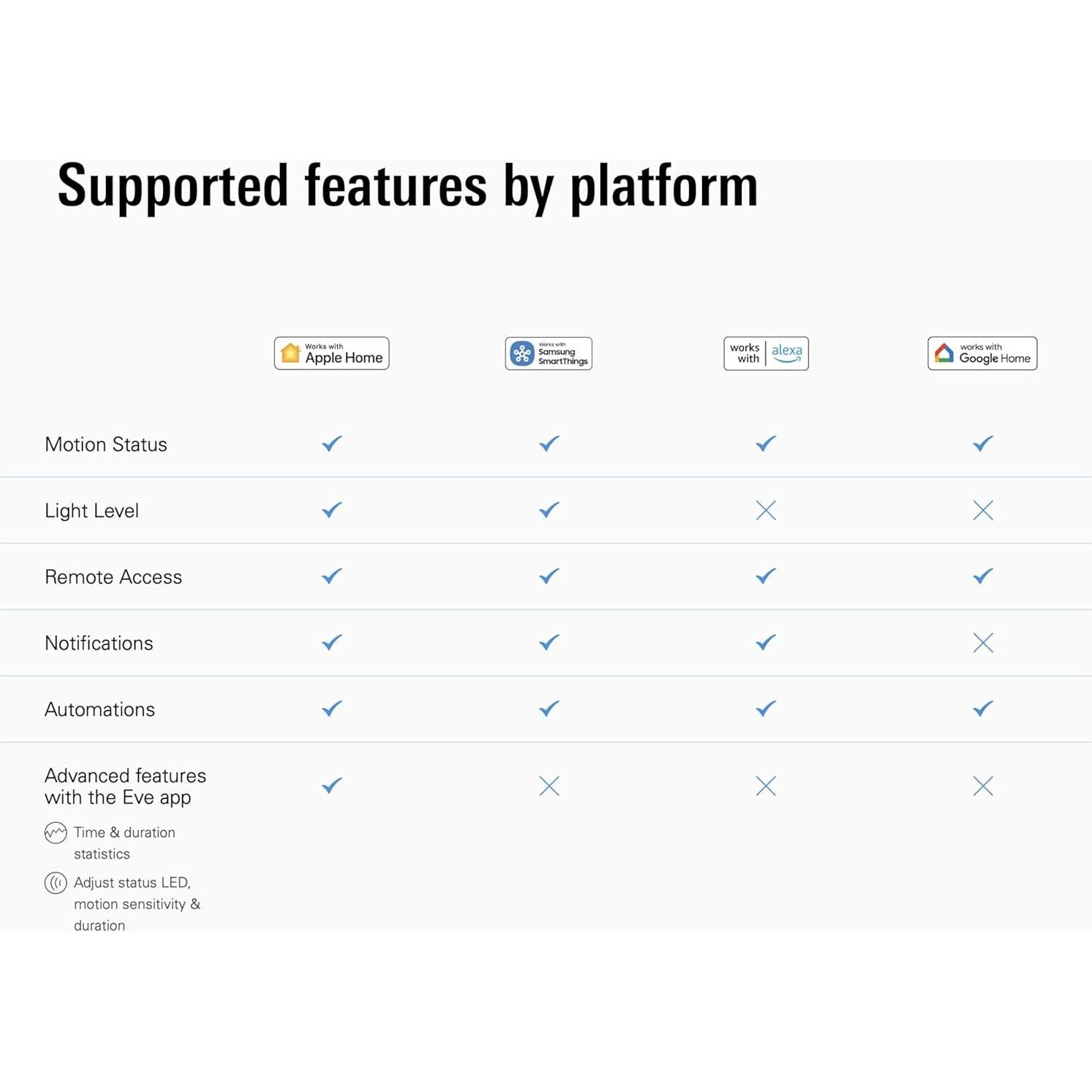The width and height of the screenshot is (1092, 1092).
Task: Click the Notifications X mark under Google Home
Action: (983, 642)
